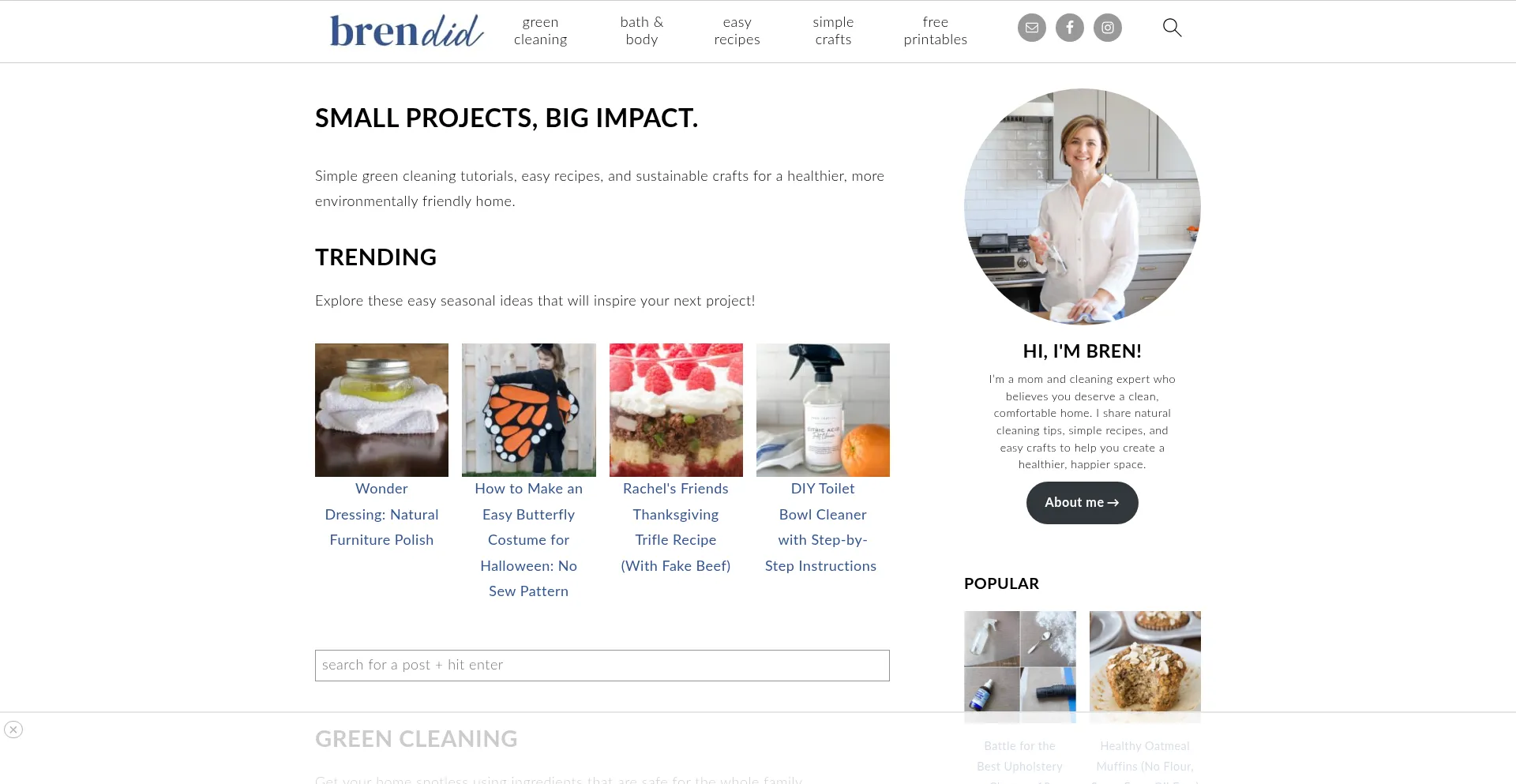Click Bren's circular profile photo

point(1082,207)
